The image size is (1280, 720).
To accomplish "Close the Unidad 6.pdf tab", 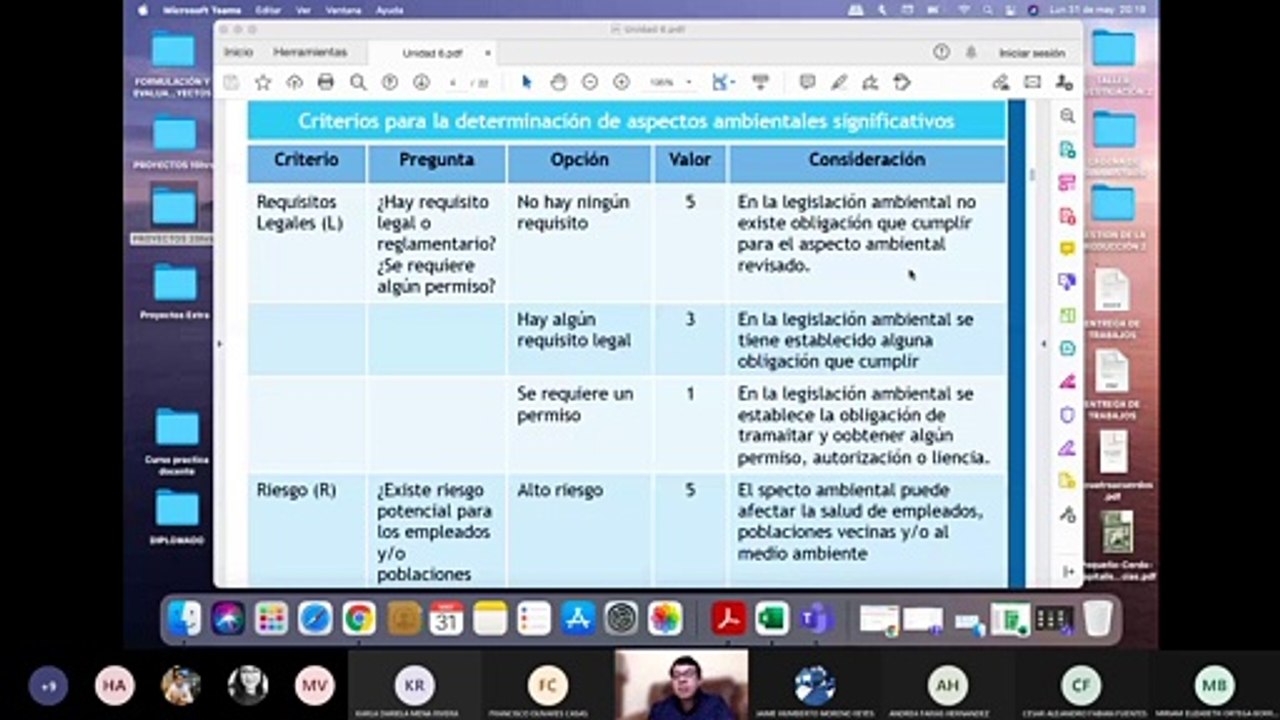I will point(488,53).
